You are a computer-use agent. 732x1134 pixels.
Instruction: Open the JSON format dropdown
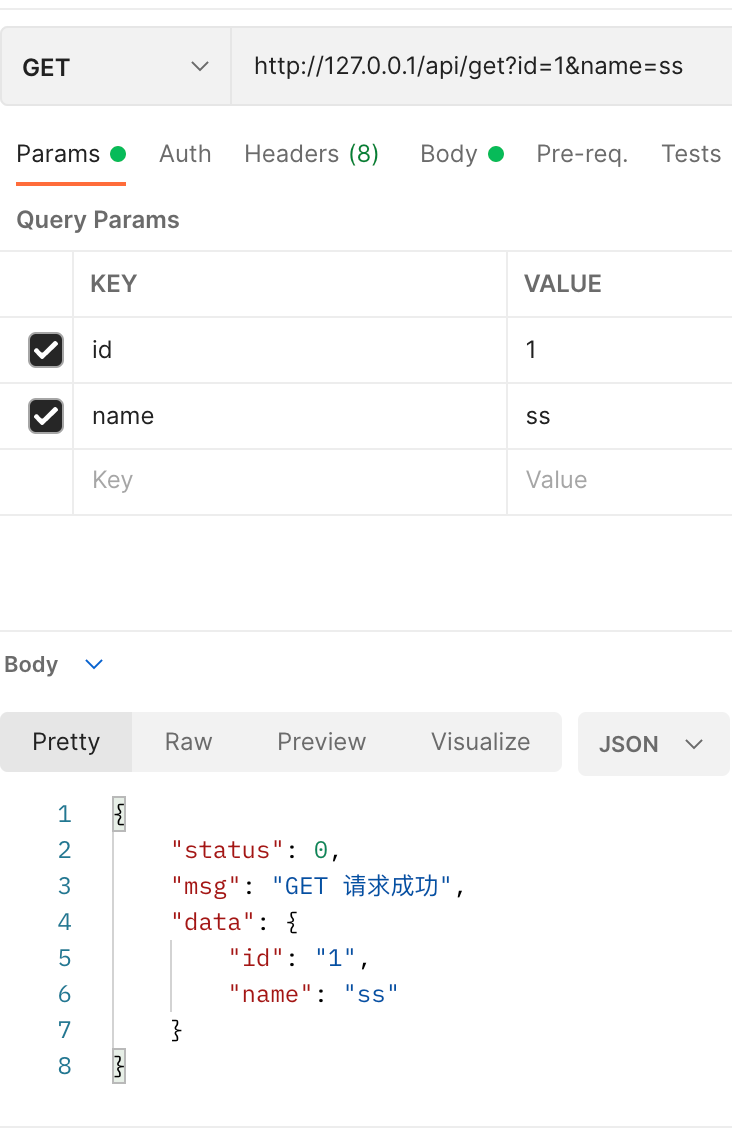coord(653,744)
